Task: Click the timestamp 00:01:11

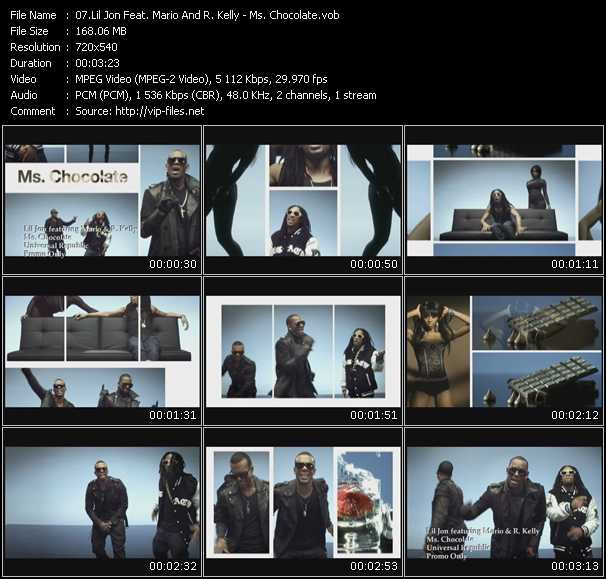Action: pyautogui.click(x=575, y=264)
